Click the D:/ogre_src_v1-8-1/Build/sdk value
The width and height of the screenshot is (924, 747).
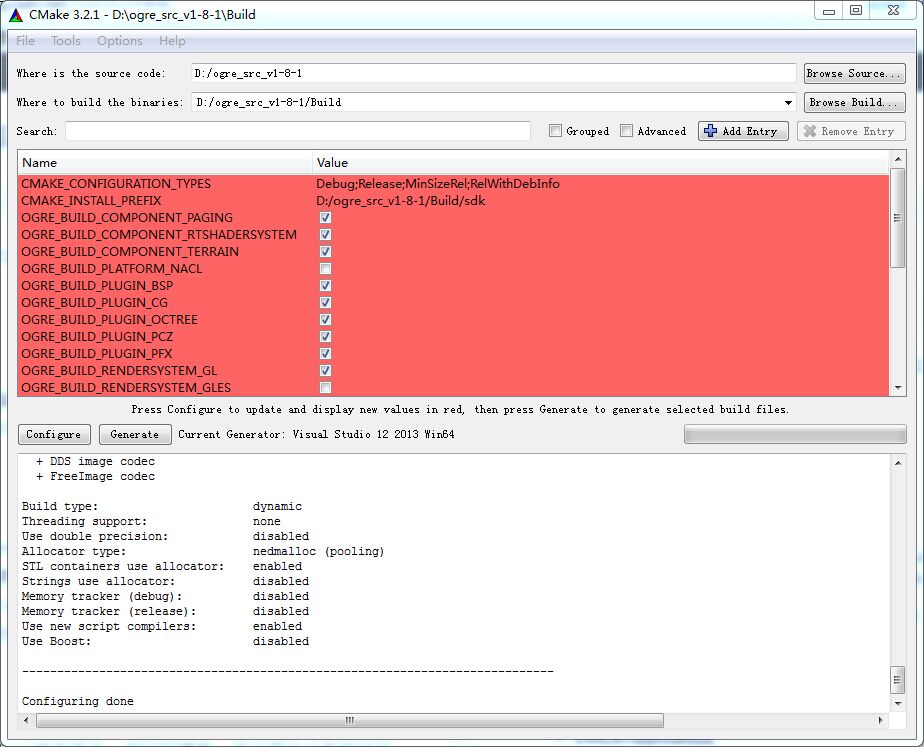coord(401,201)
